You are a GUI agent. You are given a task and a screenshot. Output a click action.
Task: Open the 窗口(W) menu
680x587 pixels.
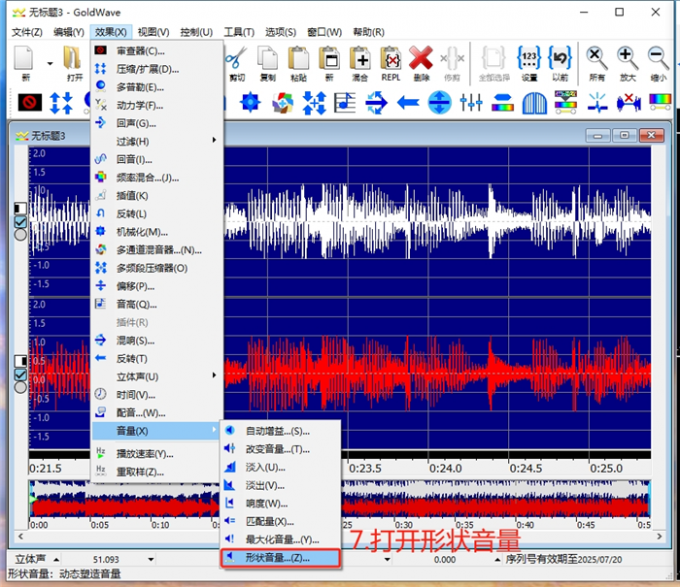click(324, 32)
